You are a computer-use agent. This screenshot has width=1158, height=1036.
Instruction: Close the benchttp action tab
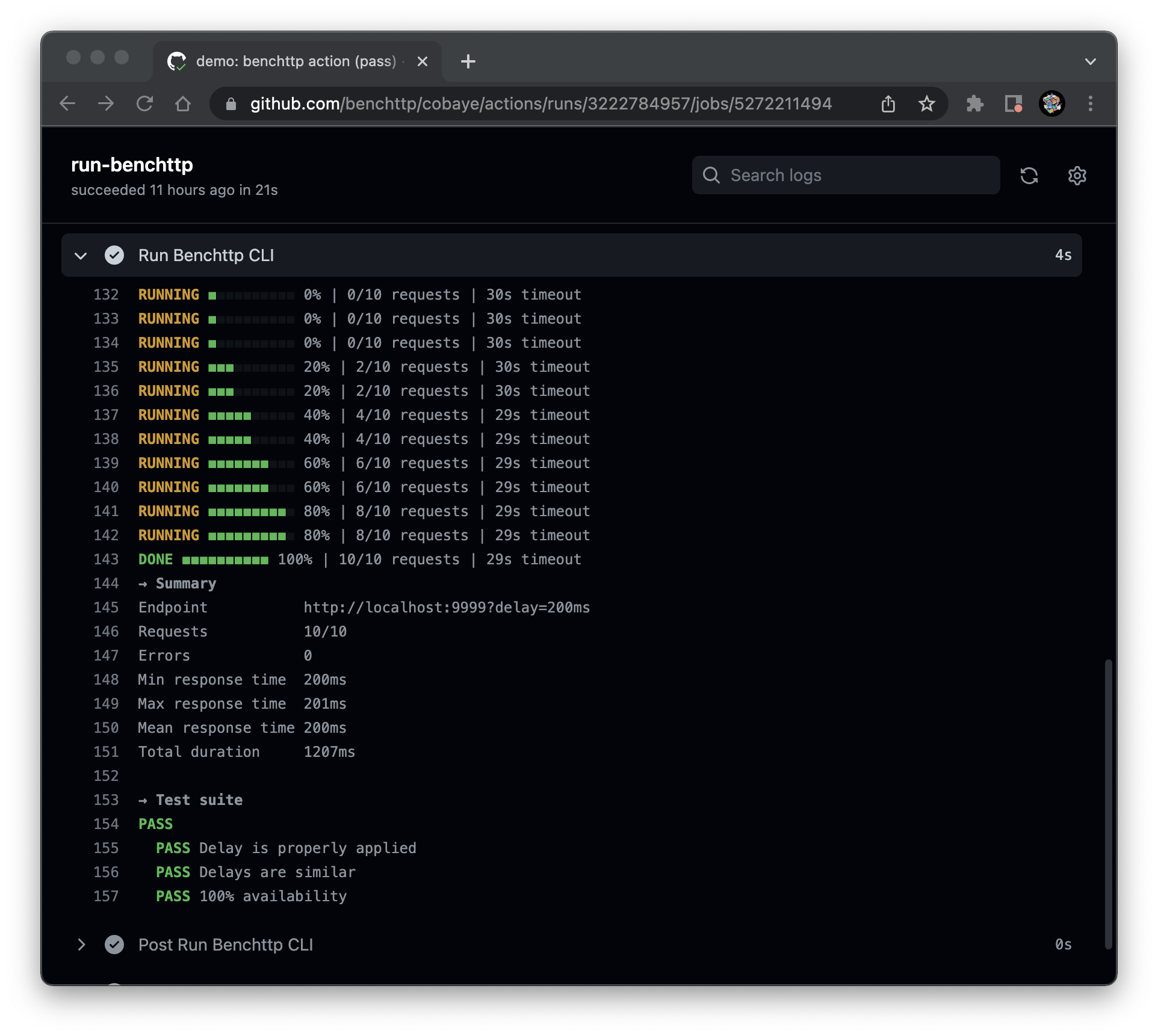pyautogui.click(x=423, y=61)
